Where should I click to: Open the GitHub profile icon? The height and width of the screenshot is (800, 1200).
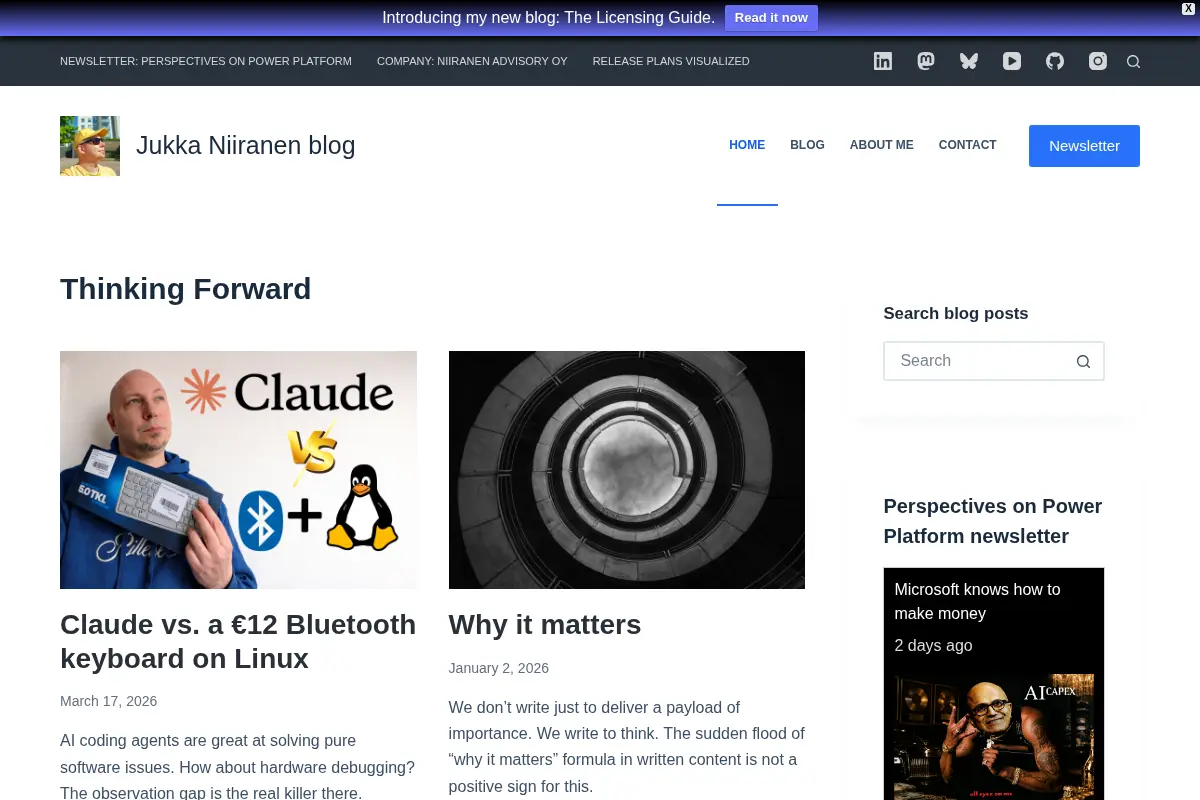1055,61
